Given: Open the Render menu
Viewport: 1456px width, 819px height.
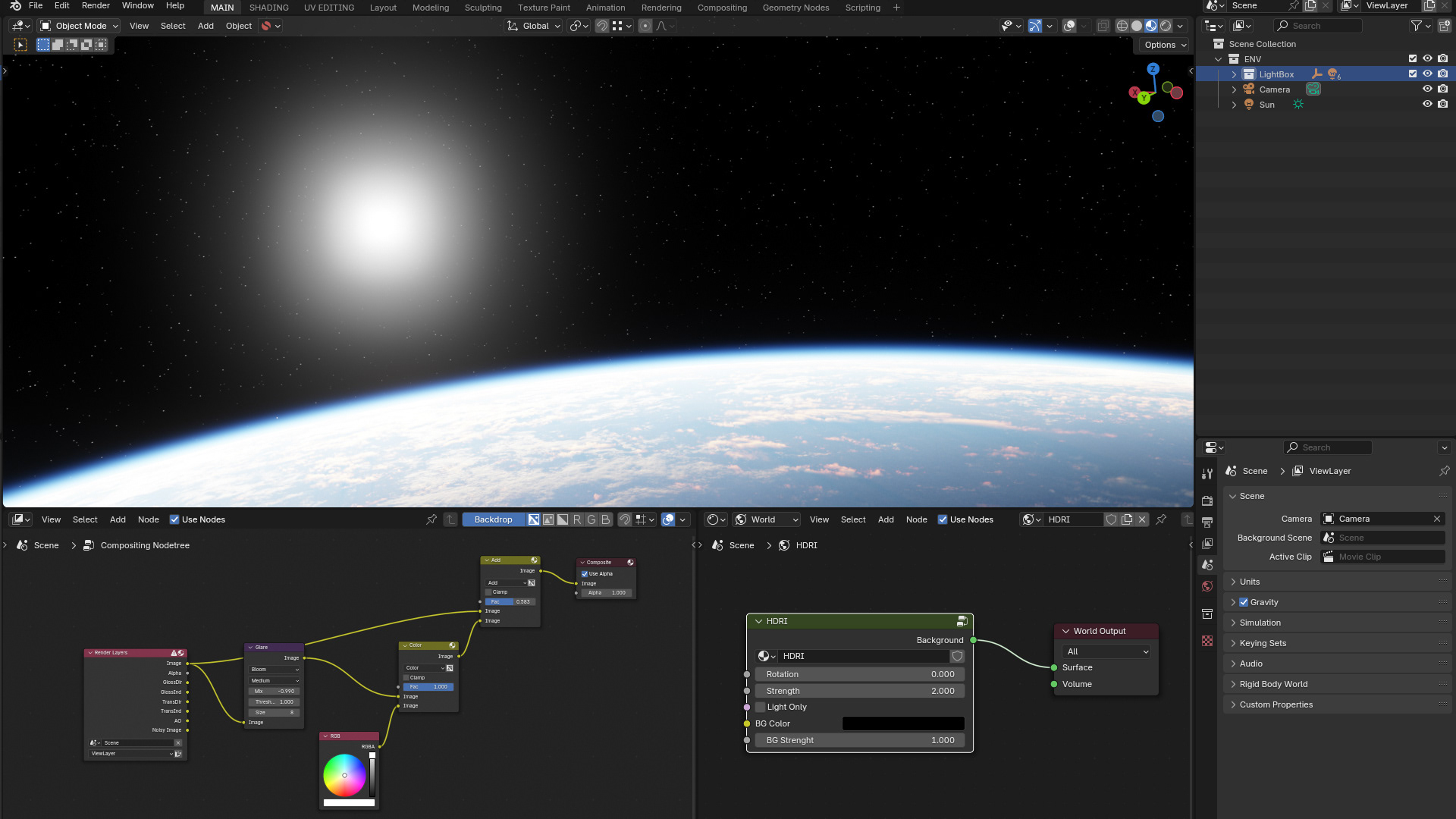Looking at the screenshot, I should [96, 5].
